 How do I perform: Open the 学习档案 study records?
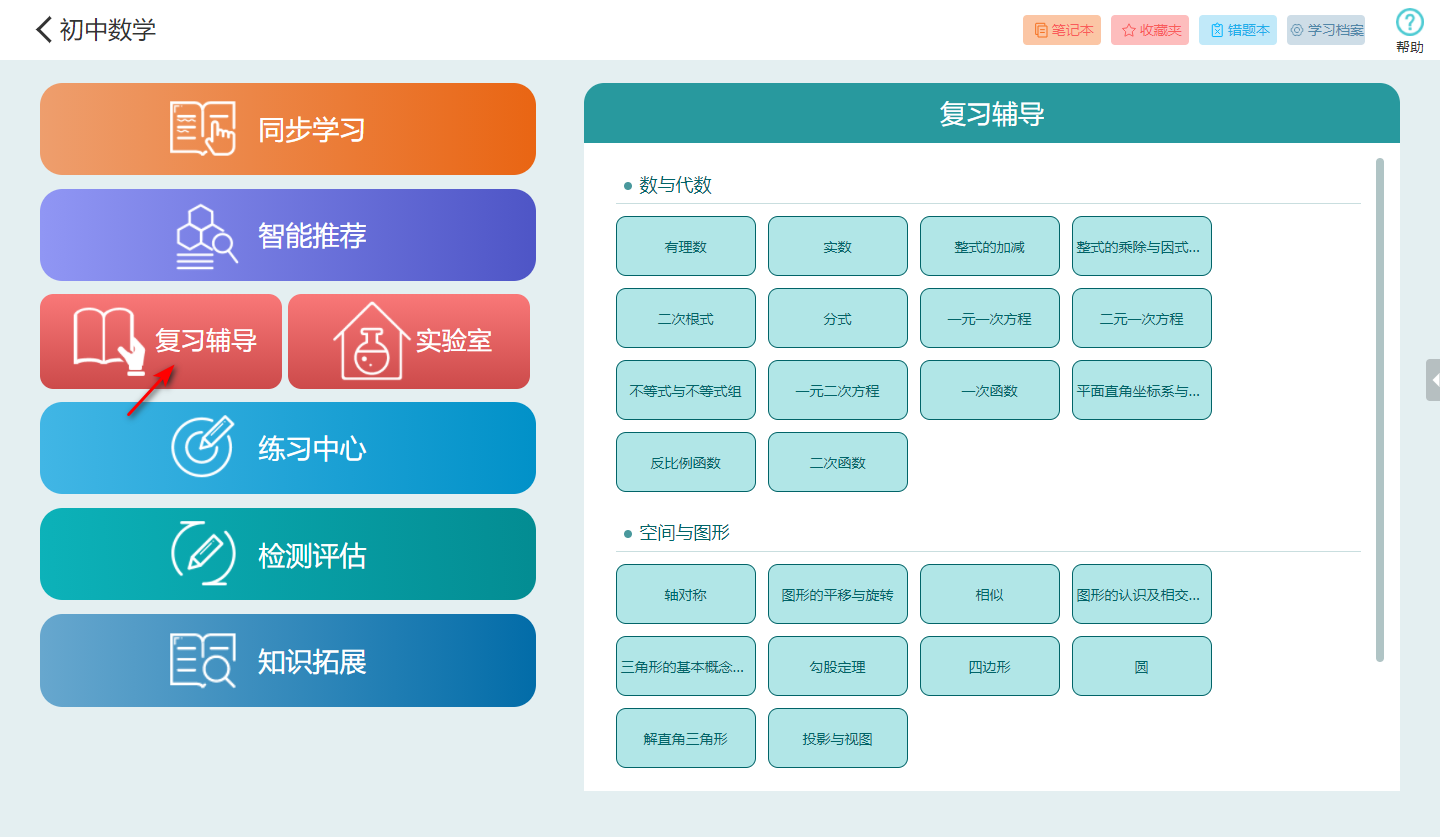tap(1326, 30)
